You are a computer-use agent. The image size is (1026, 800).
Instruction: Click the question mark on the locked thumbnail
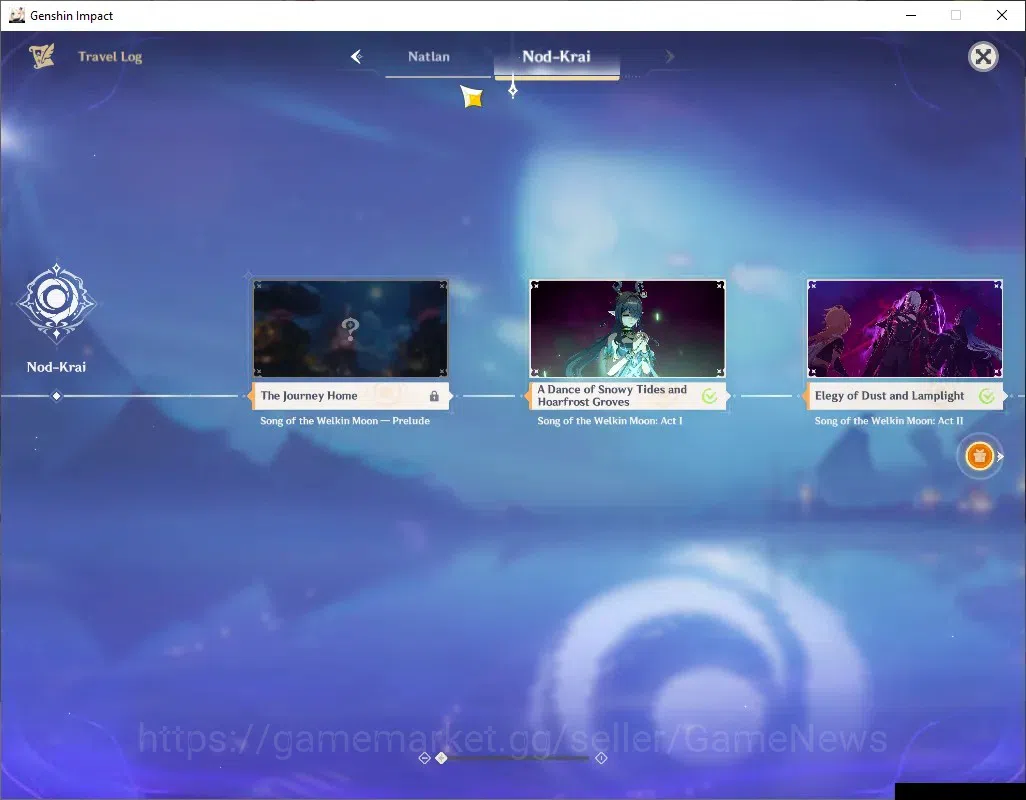pyautogui.click(x=350, y=329)
